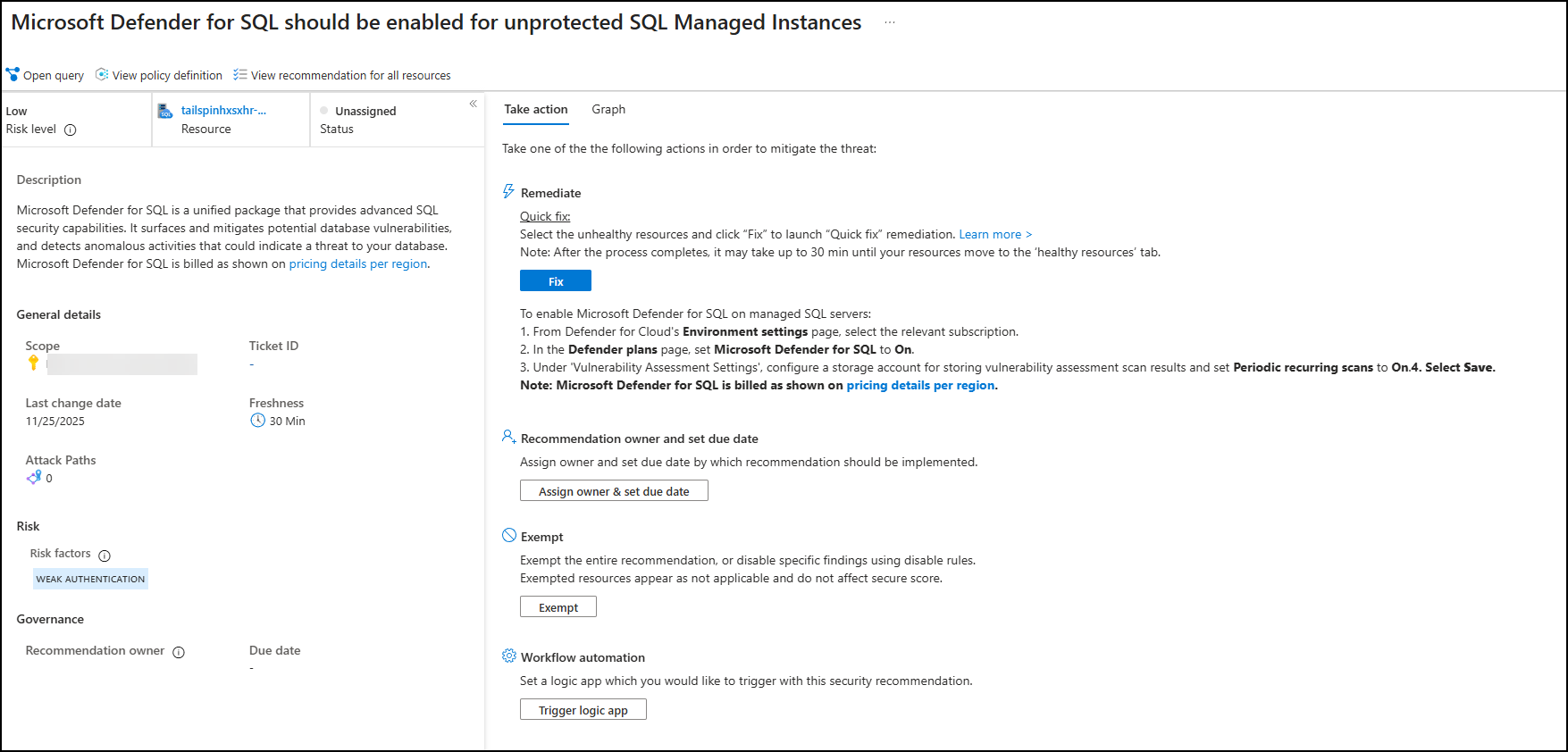
Task: Show Recommendation owner info tooltip
Action: click(179, 652)
